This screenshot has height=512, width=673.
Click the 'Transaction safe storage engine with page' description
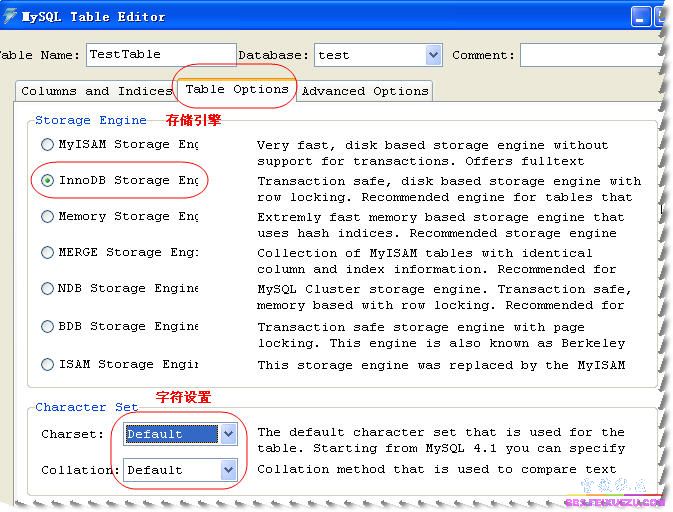coord(441,335)
